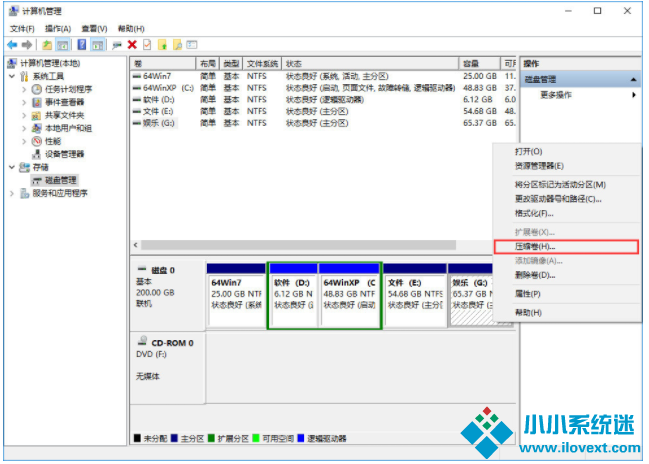Image resolution: width=649 pixels, height=464 pixels.
Task: Expand the 事件查看器 node
Action: coord(24,102)
